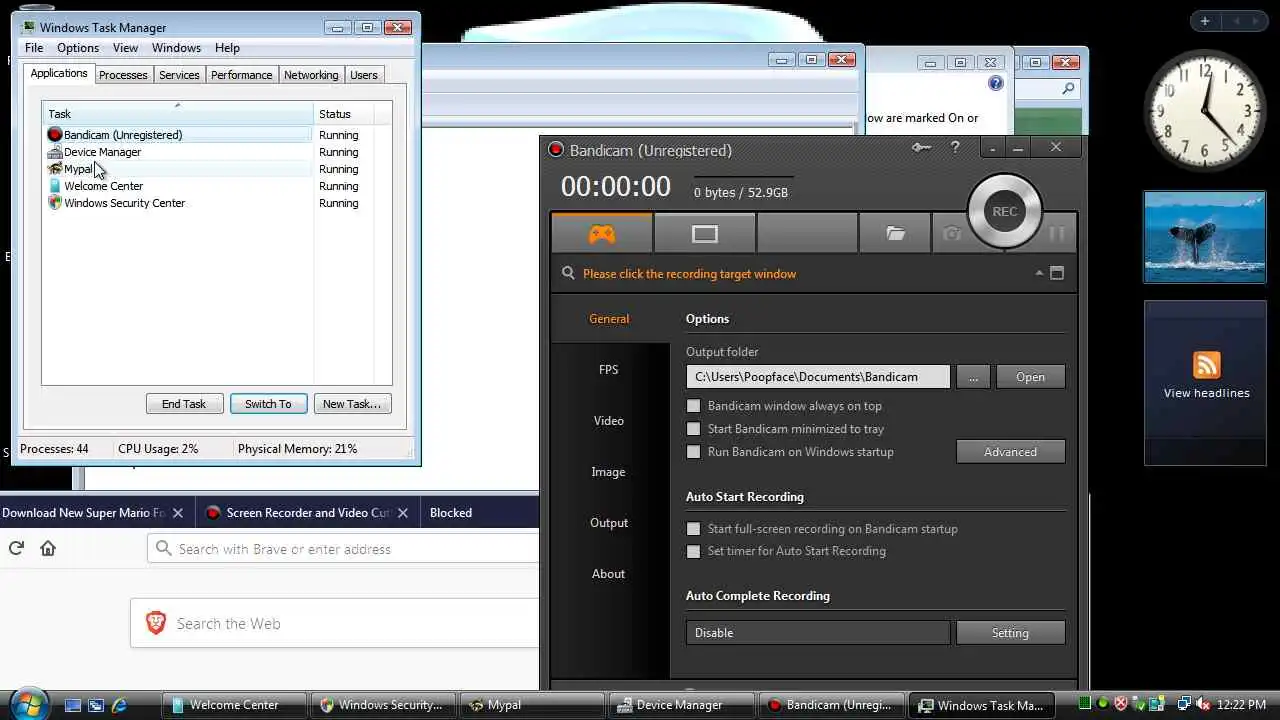Viewport: 1280px width, 720px height.
Task: Switch to Task Manager Services tab
Action: tap(179, 75)
